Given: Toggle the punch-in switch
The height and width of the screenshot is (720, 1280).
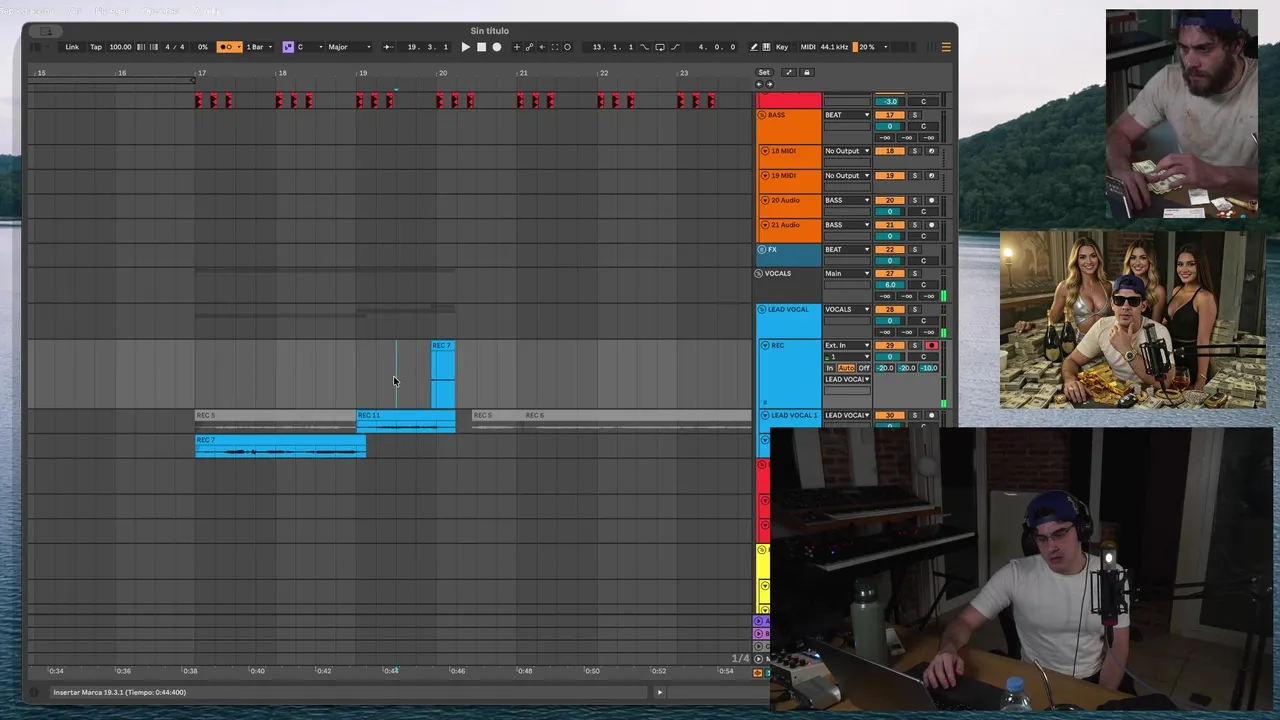Looking at the screenshot, I should pos(644,47).
